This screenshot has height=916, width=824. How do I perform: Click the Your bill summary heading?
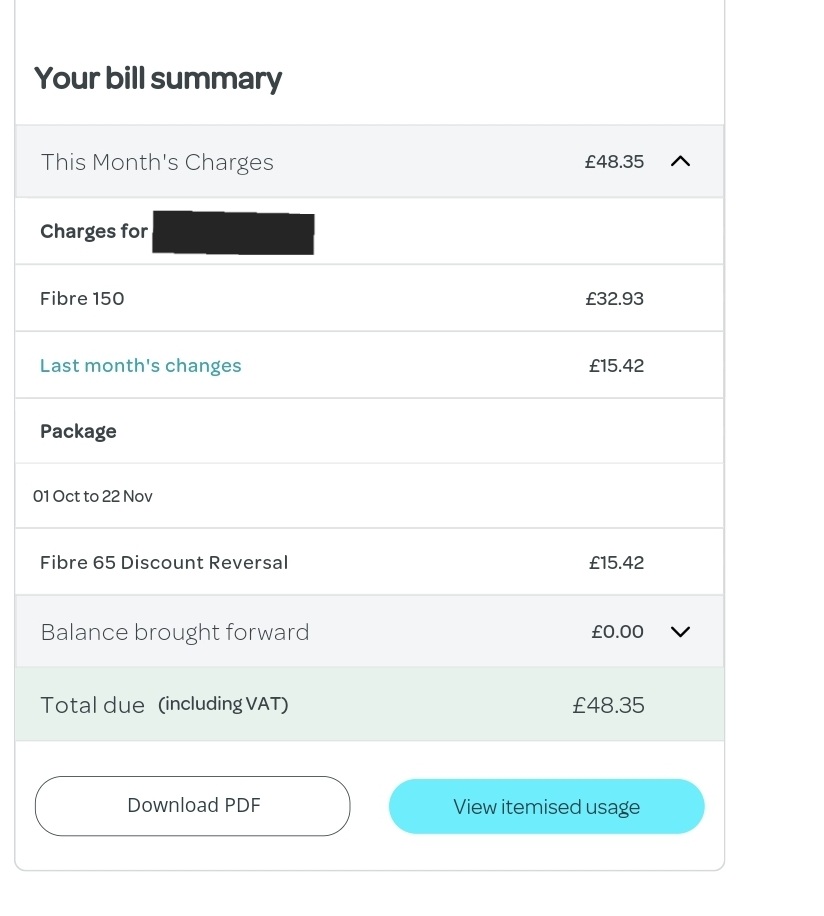click(x=157, y=78)
